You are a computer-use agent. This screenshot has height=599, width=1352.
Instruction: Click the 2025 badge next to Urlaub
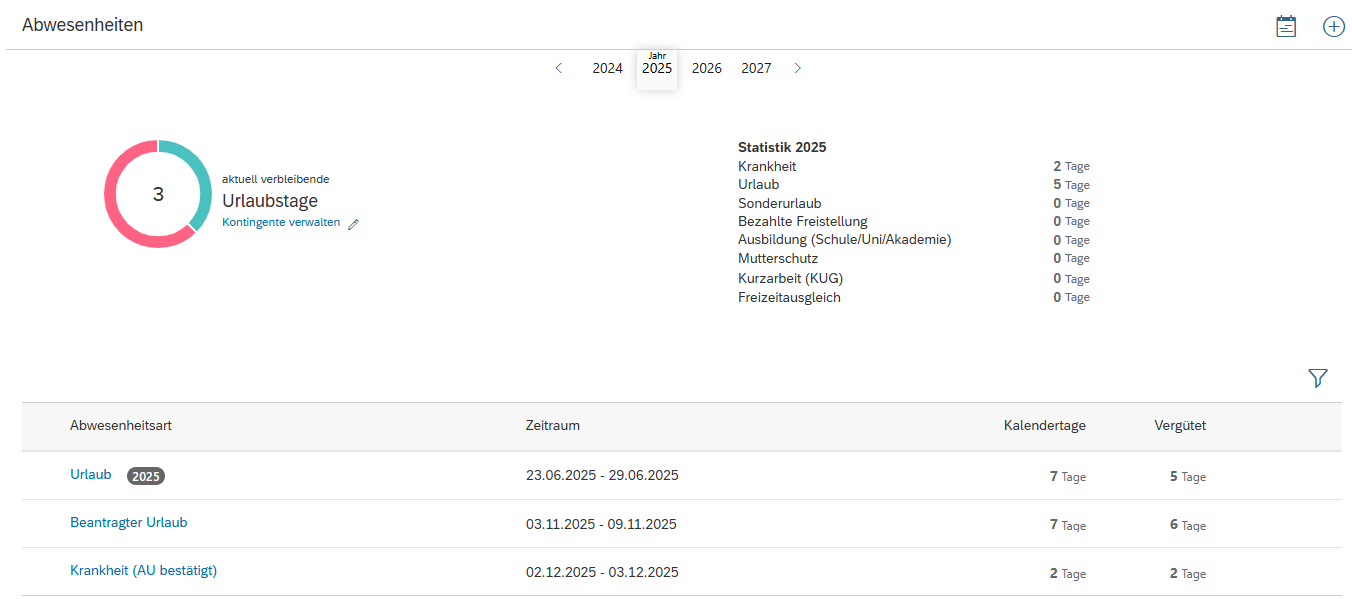[146, 476]
